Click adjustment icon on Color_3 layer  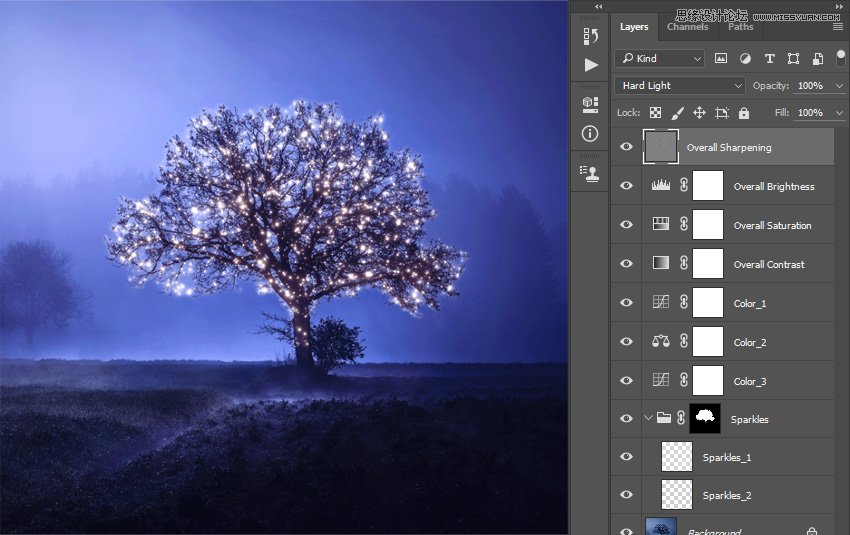pos(660,380)
